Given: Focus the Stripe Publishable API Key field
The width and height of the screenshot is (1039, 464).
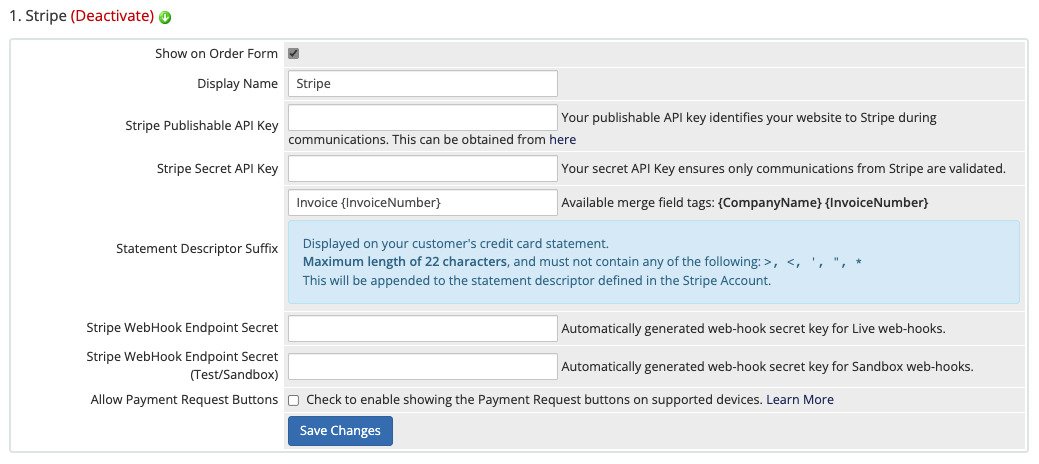Looking at the screenshot, I should pos(423,117).
